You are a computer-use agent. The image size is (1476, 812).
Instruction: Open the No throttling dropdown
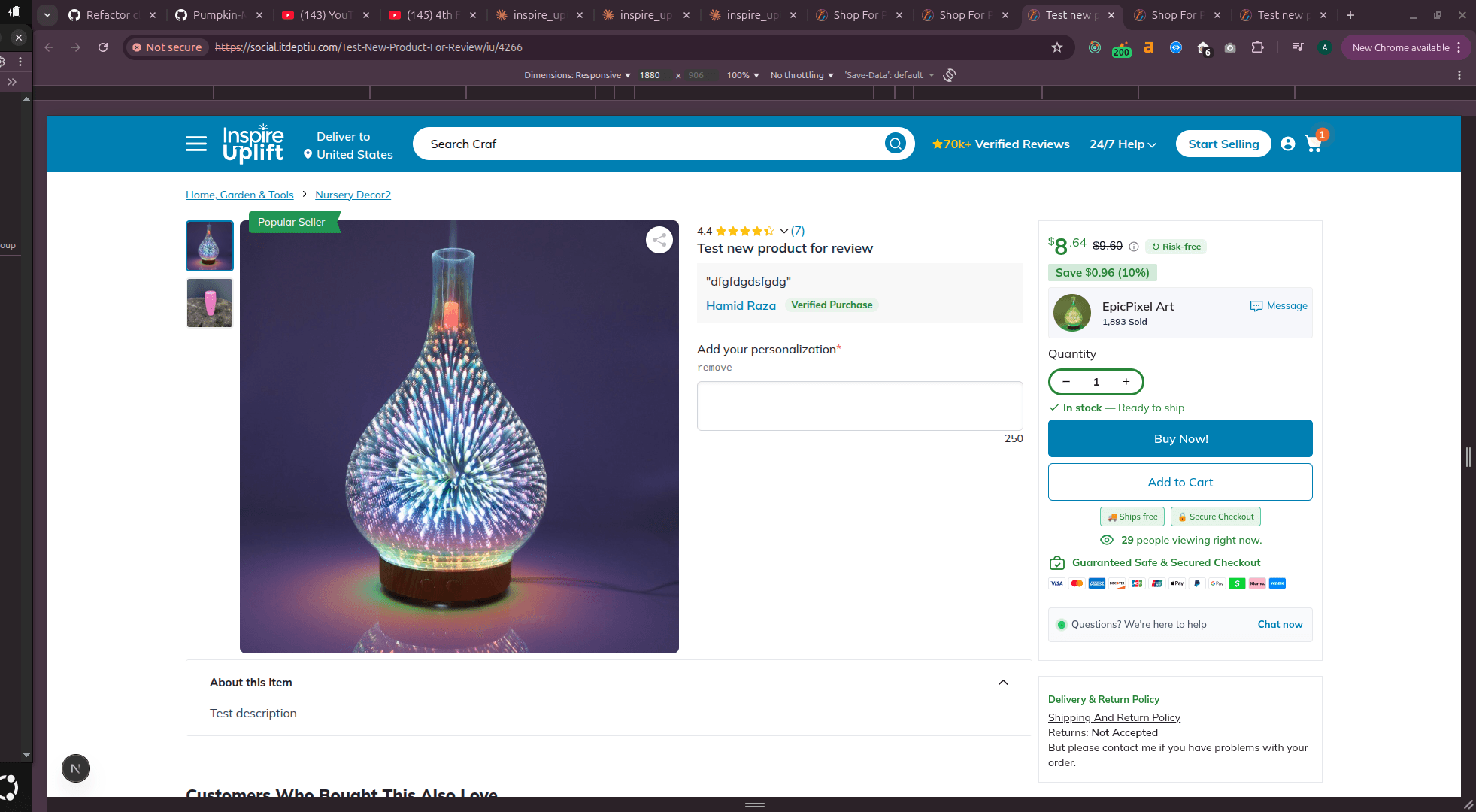(x=802, y=75)
